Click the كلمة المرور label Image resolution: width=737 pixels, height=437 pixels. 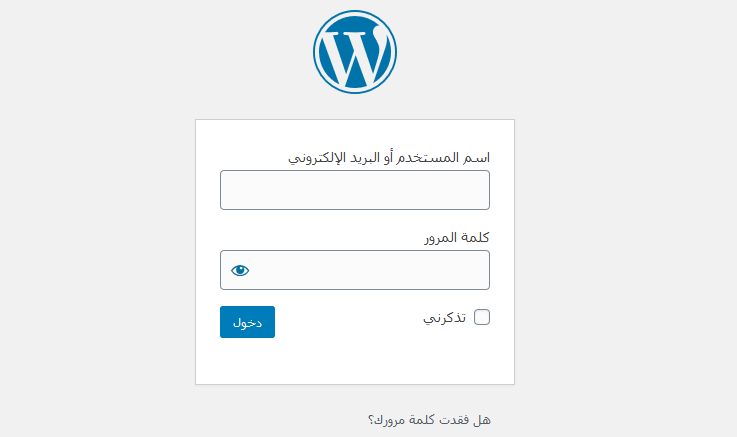tap(457, 237)
